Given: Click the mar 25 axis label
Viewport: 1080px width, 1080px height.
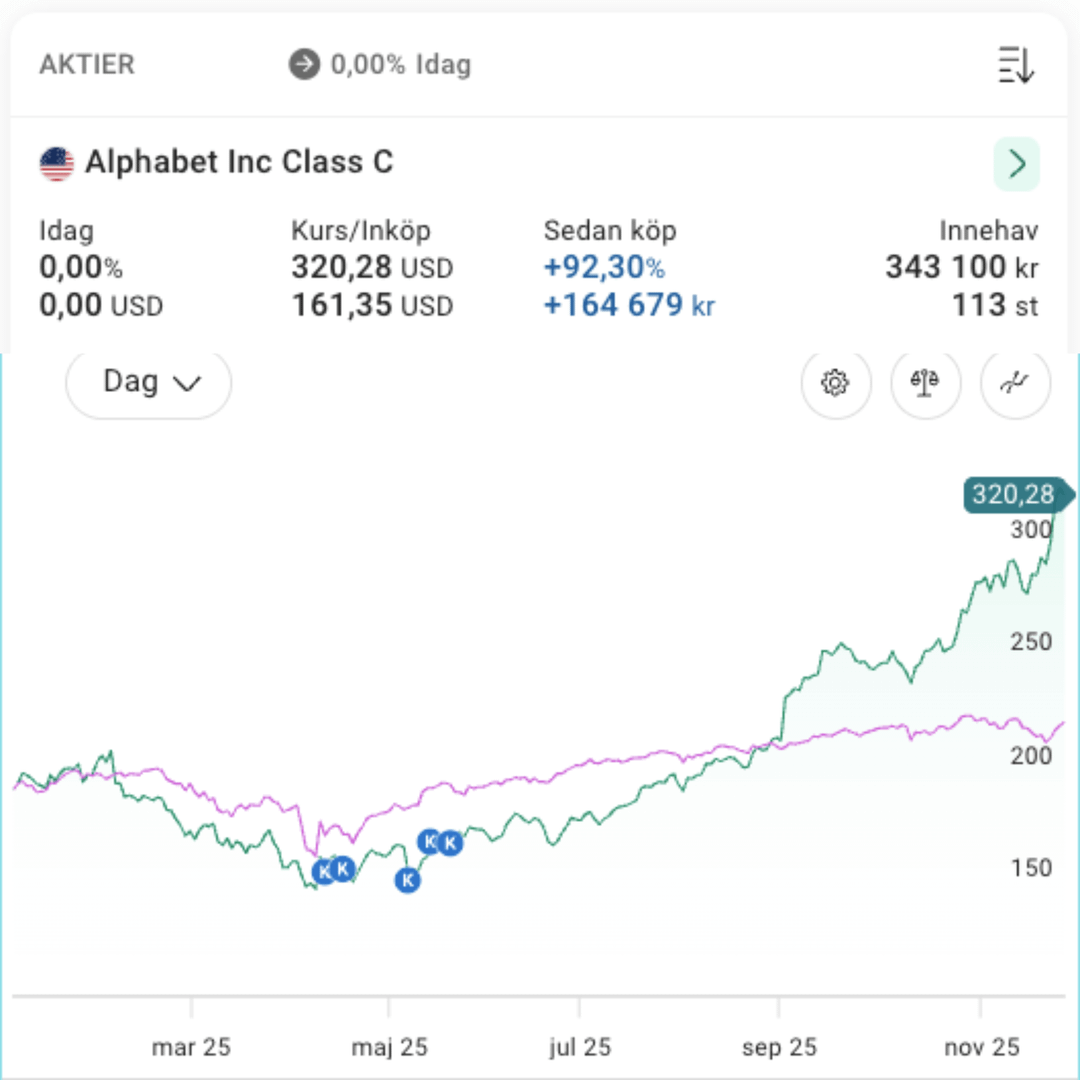Looking at the screenshot, I should click(x=191, y=1047).
